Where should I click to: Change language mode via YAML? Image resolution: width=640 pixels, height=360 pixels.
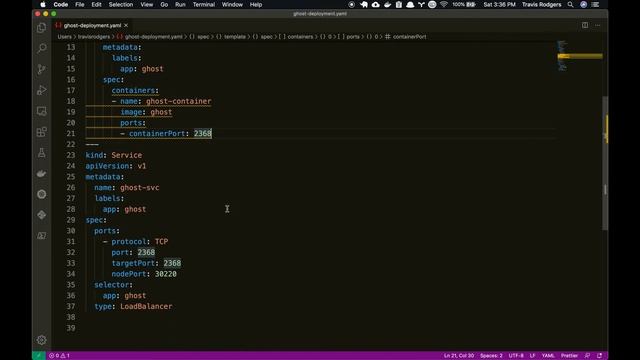[x=548, y=356]
